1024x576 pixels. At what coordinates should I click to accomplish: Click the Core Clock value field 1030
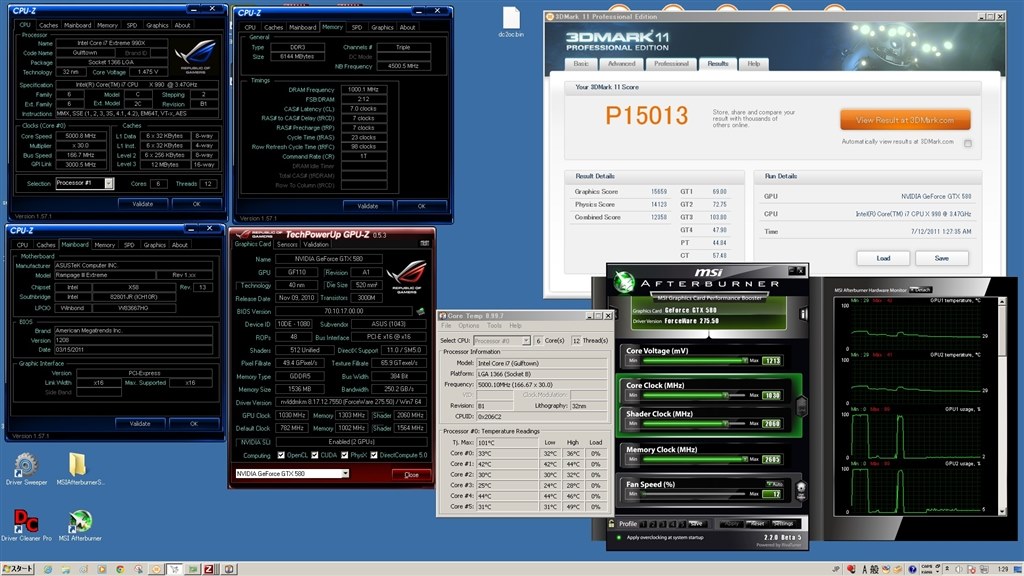[x=772, y=395]
